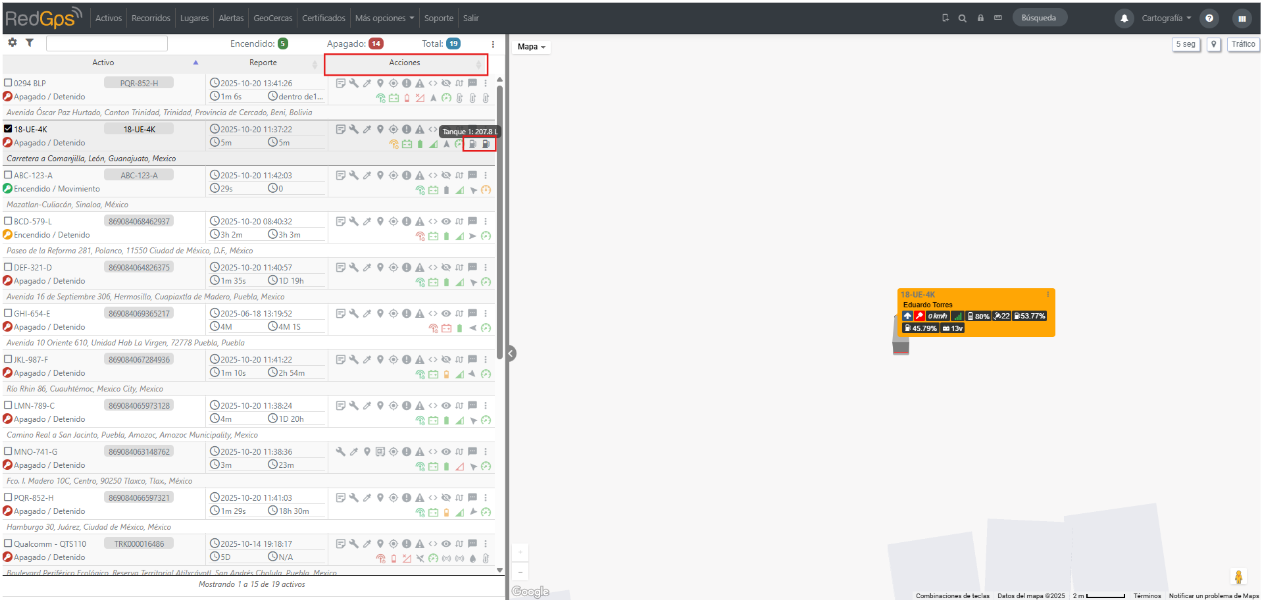This screenshot has height=602, width=1267.
Task: Open the help question mark icon
Action: 1210,18
